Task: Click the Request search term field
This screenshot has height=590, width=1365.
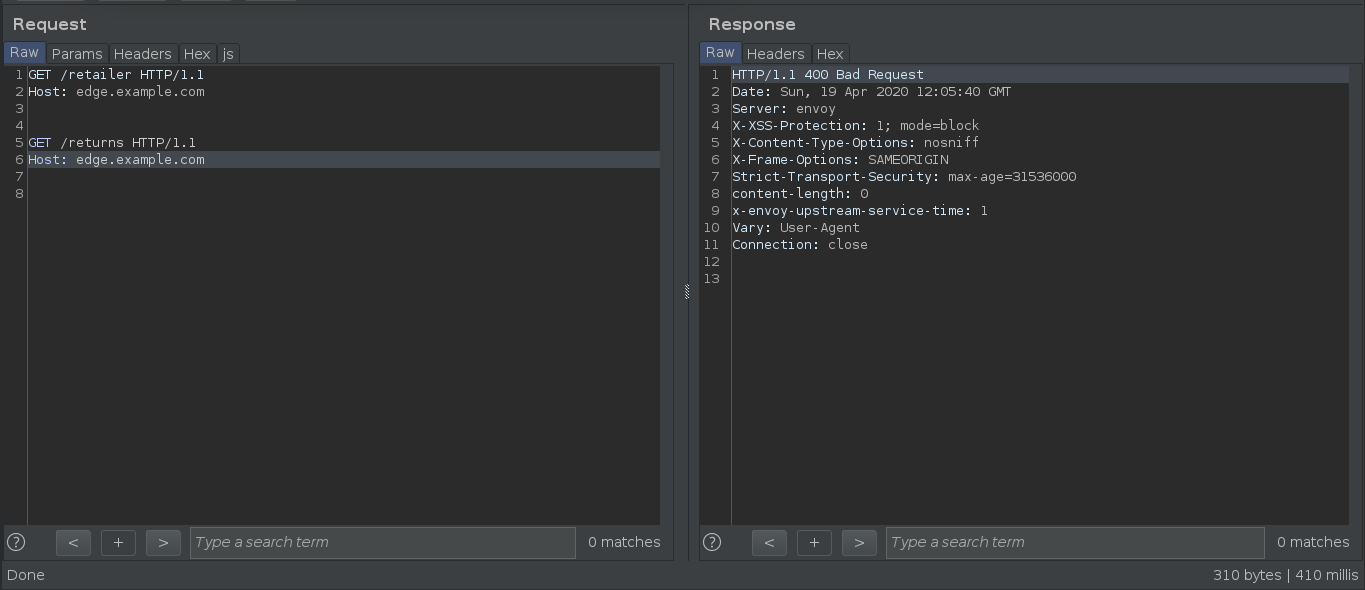Action: (383, 542)
